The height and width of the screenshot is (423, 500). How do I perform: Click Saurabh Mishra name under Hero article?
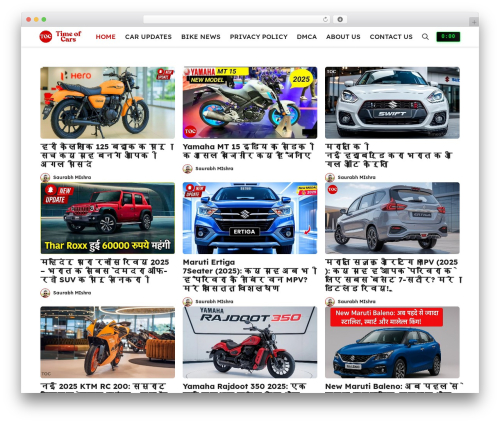[x=72, y=177]
